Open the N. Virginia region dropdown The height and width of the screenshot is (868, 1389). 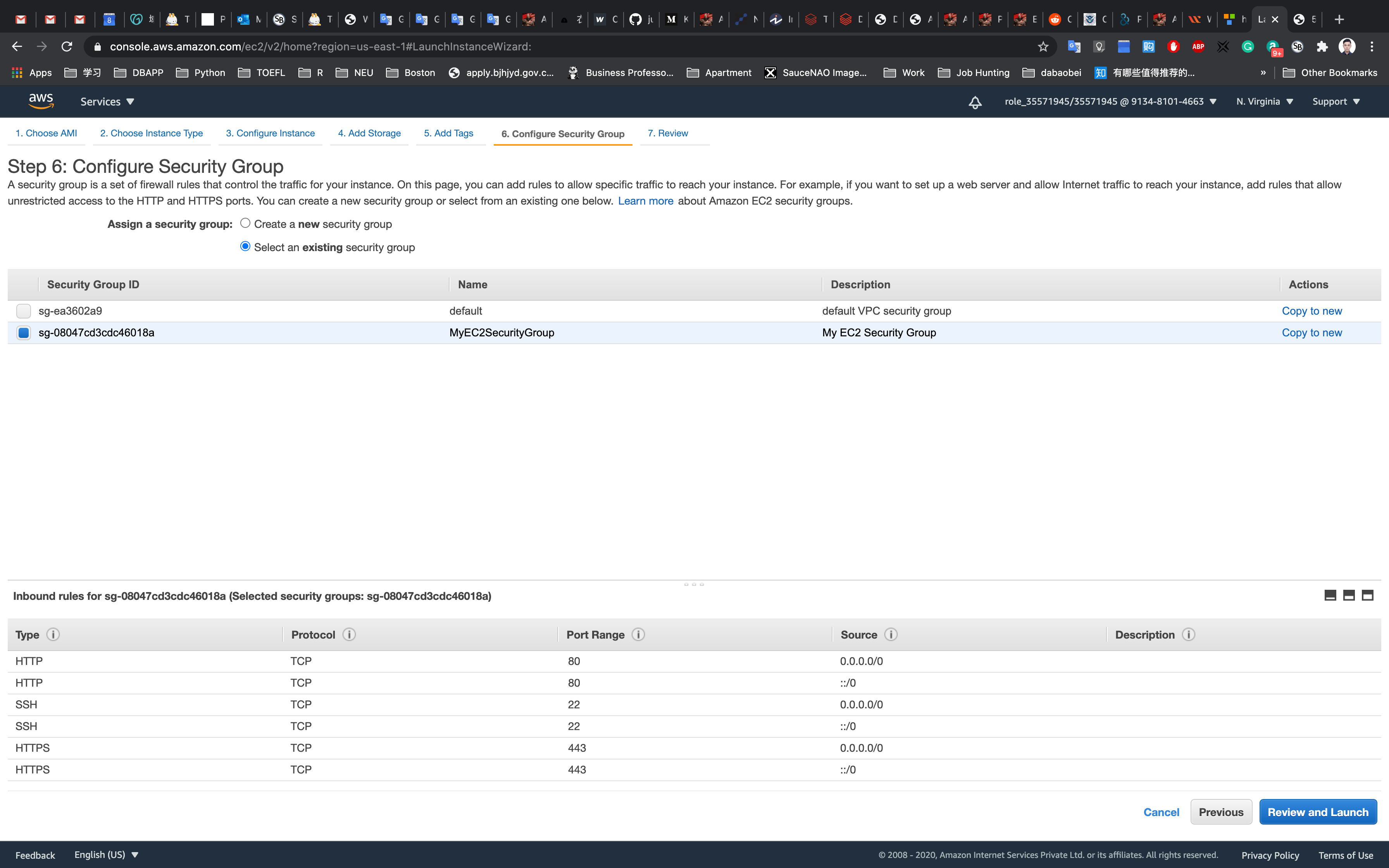click(1265, 102)
